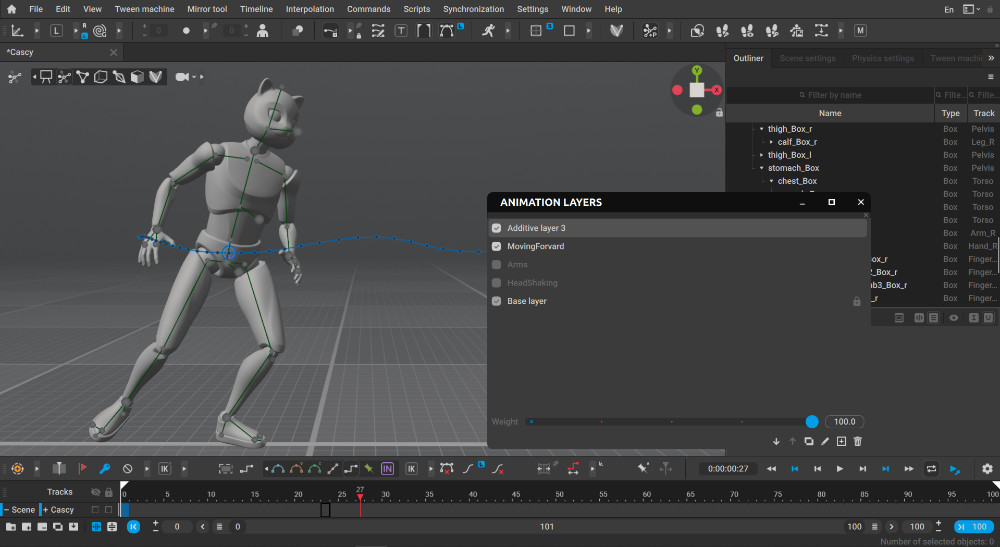The image size is (1000, 547).
Task: Click the first footsteps icon in toolbar
Action: point(722,31)
